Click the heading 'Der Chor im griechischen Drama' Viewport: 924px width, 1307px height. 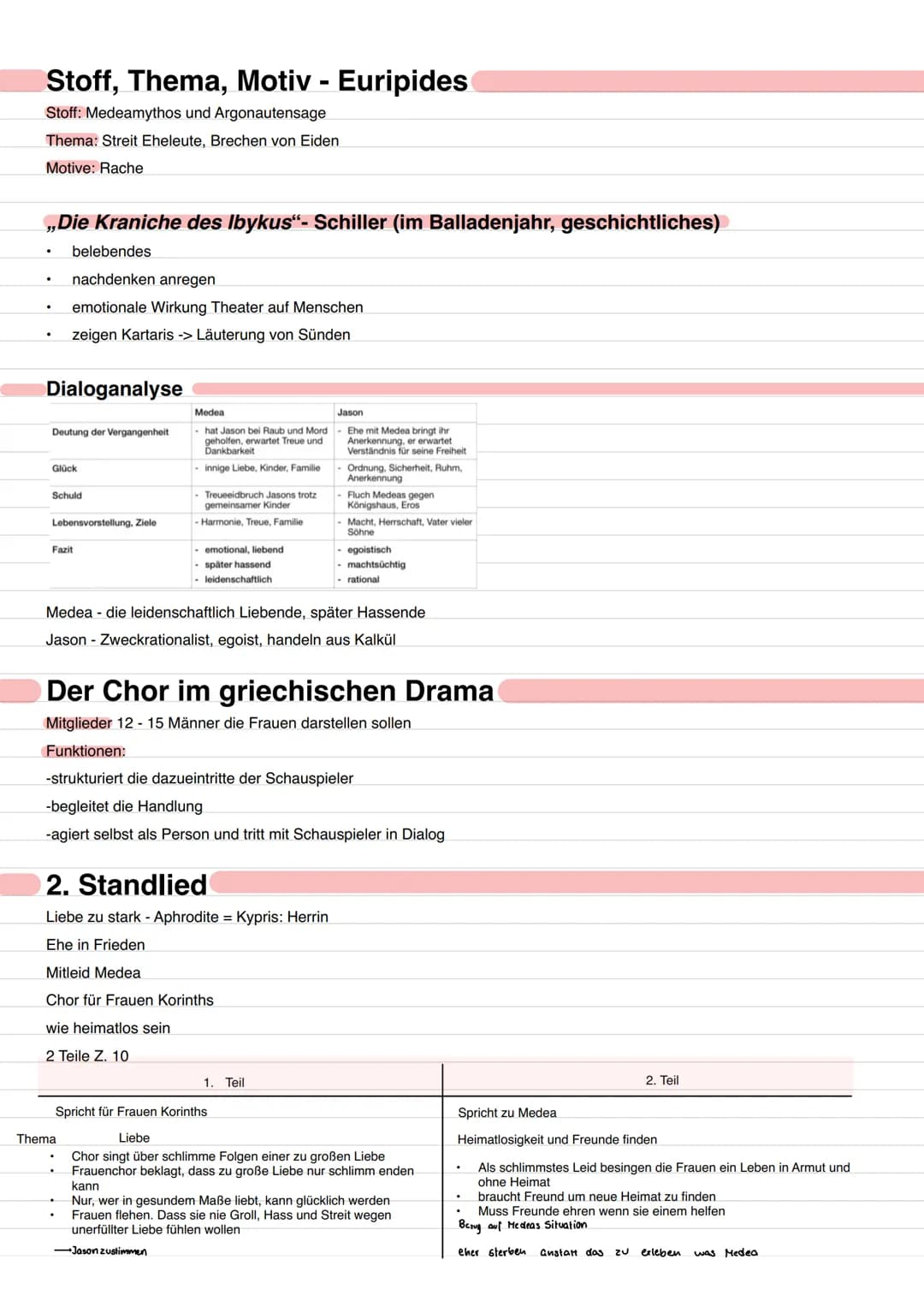[270, 691]
